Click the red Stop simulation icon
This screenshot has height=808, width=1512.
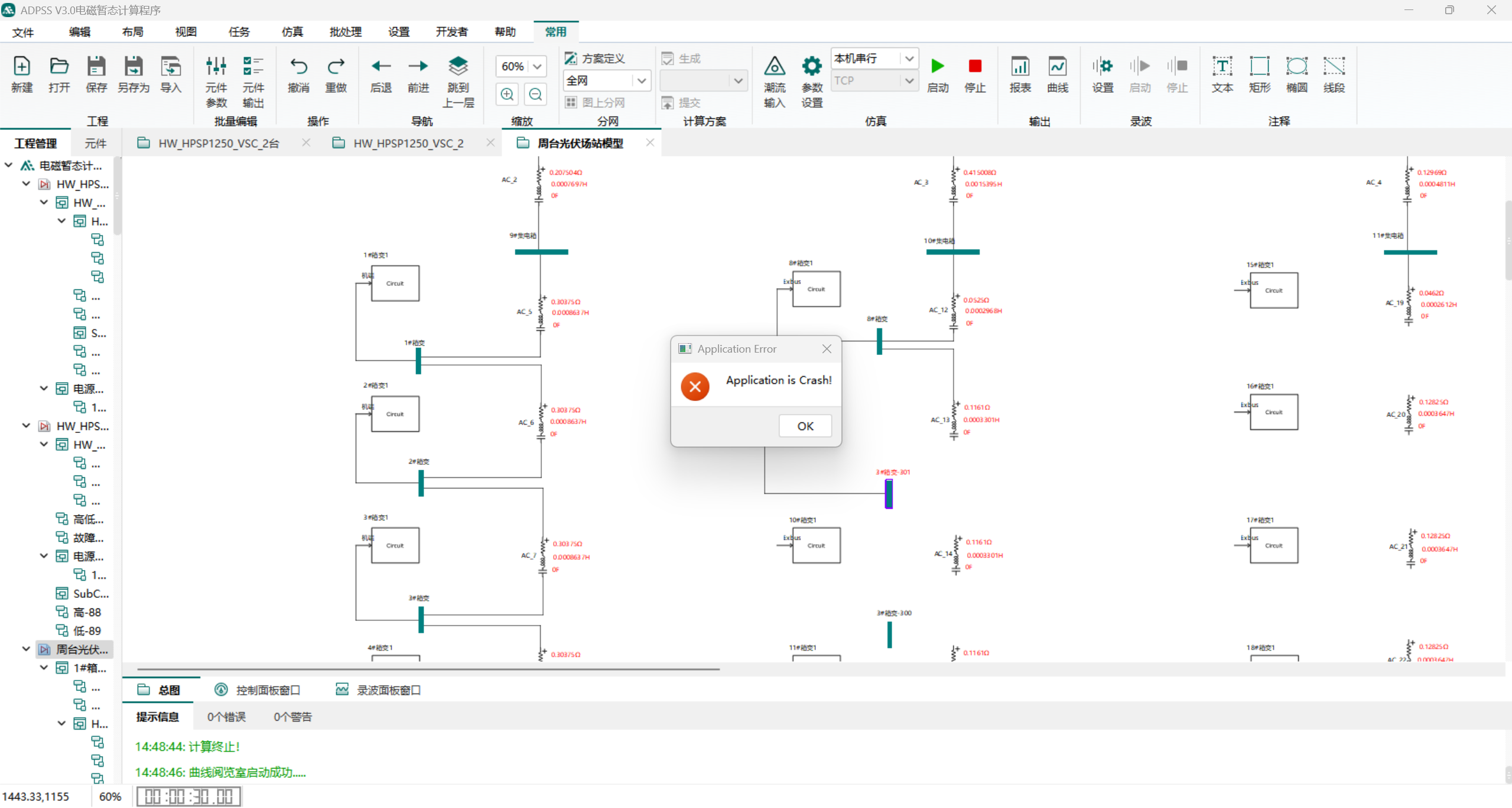[974, 66]
